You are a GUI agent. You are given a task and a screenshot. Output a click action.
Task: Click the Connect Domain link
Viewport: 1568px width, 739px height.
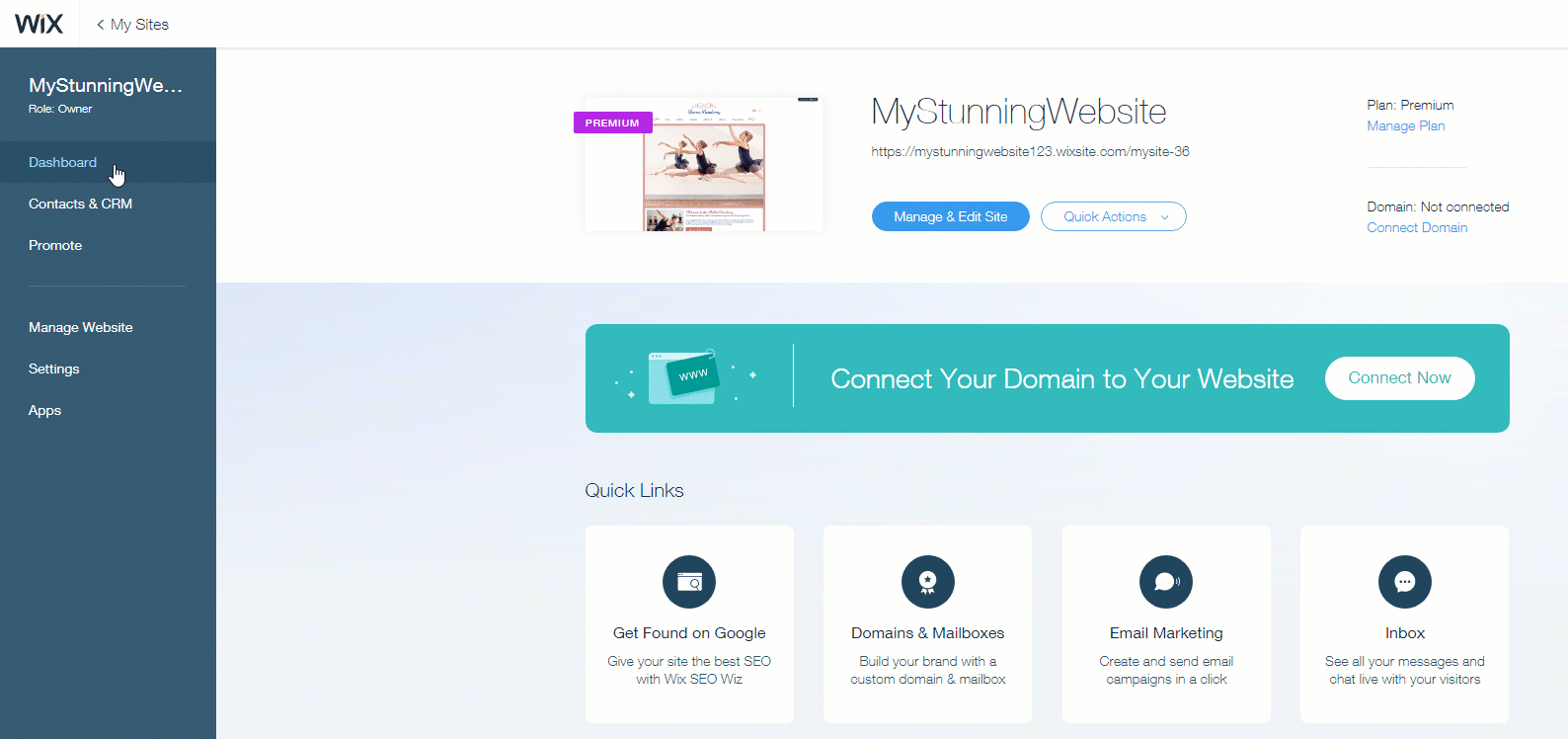pos(1417,227)
